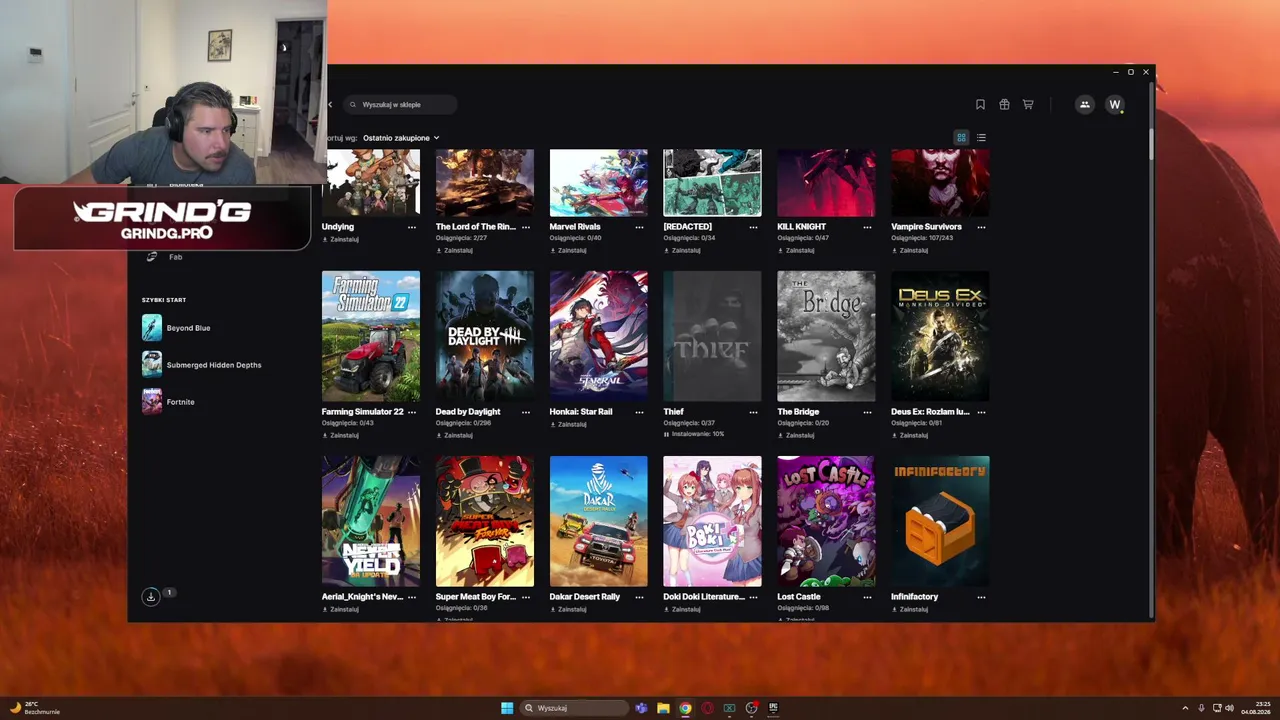Select the Honkai: Star Rail cover

click(599, 336)
